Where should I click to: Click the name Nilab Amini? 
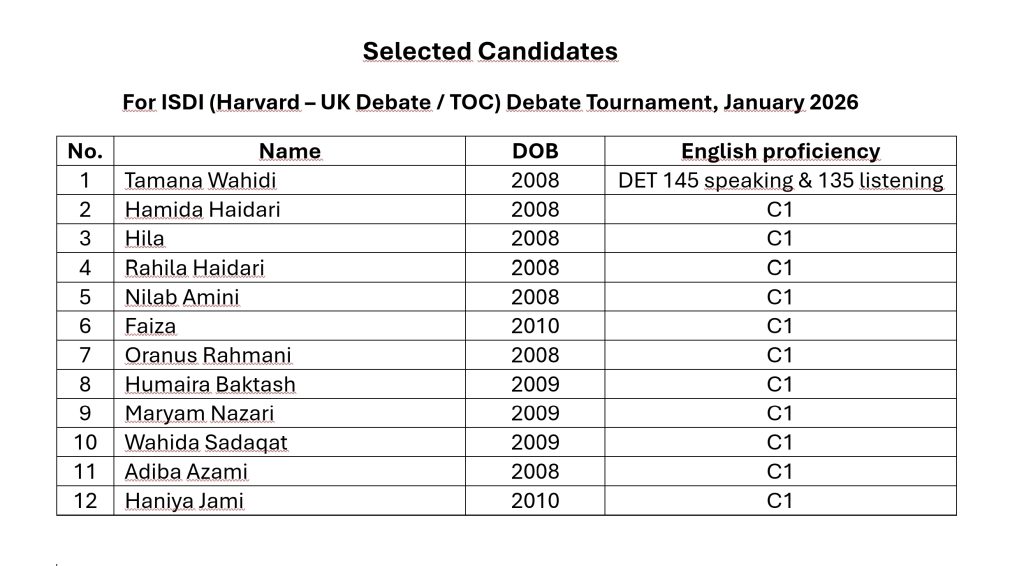point(182,297)
